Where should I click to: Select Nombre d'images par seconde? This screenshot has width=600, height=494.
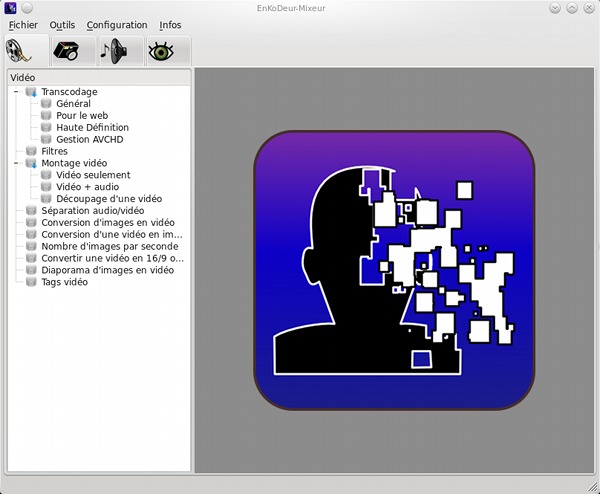coord(110,246)
